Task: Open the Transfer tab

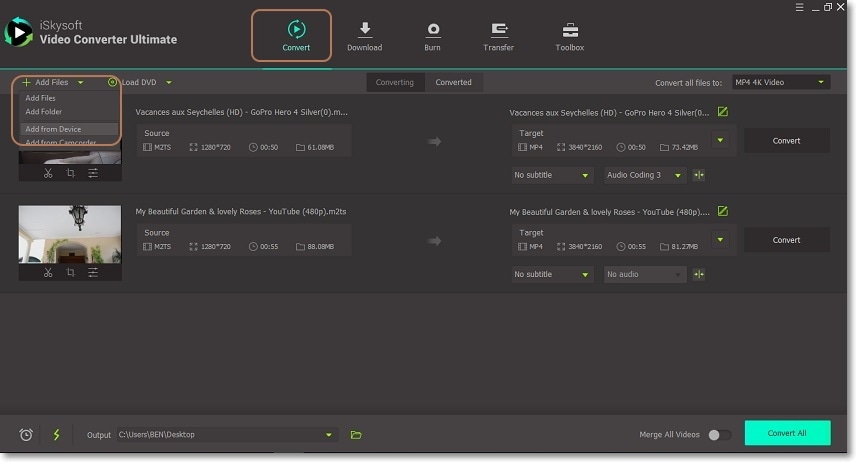Action: tap(498, 36)
